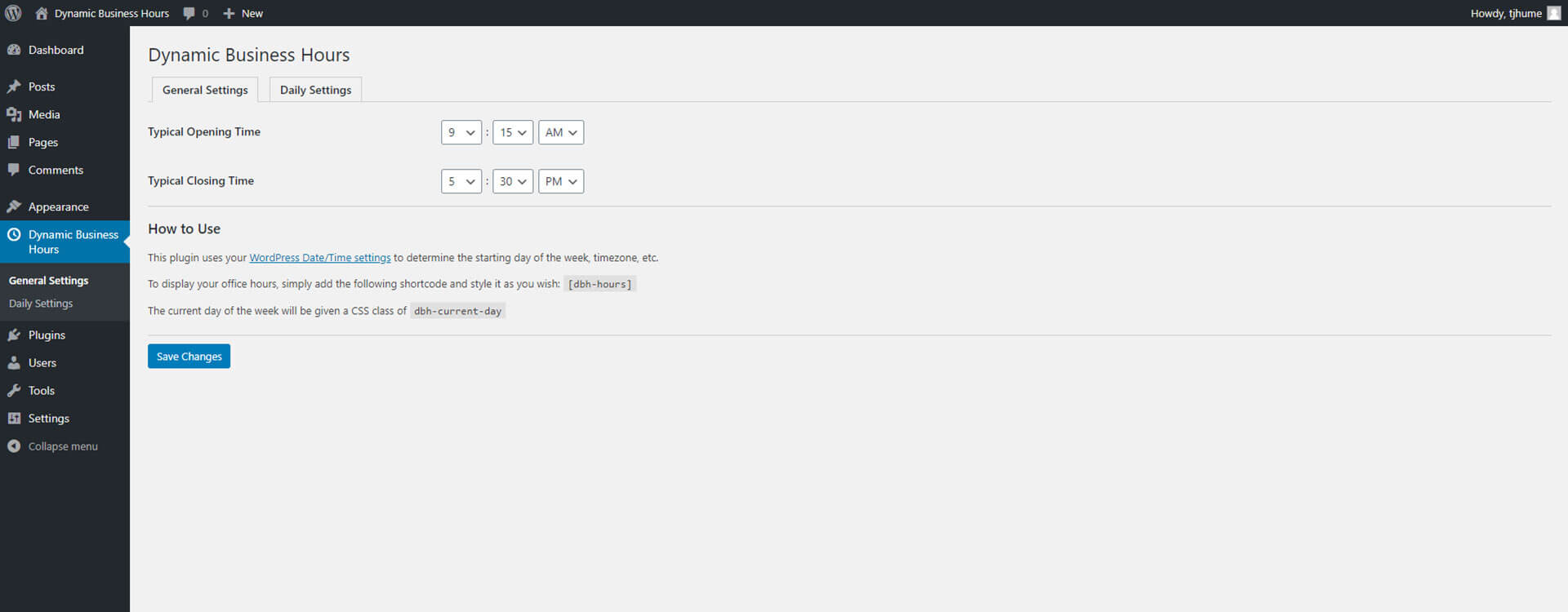The height and width of the screenshot is (612, 1568).
Task: Click the home icon in admin bar
Action: coord(42,13)
